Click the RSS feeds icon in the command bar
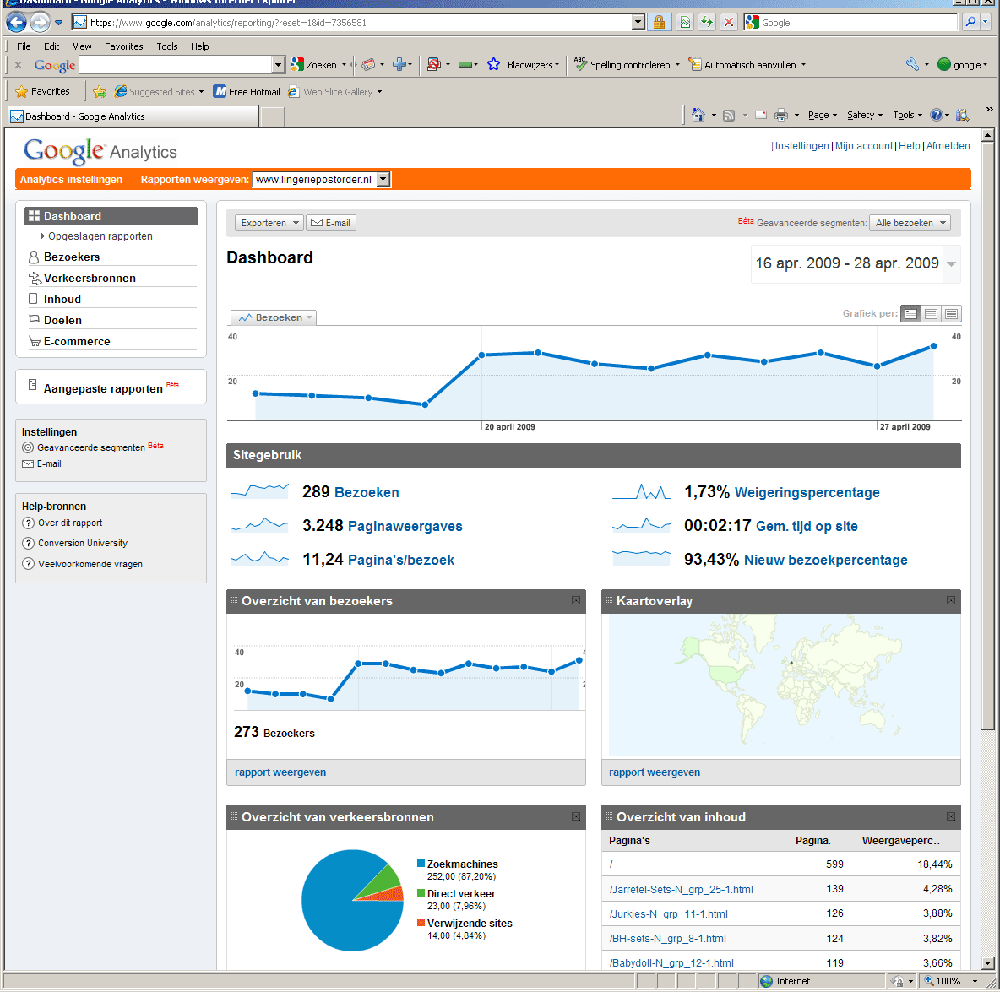Screen dimensions: 1000x992 [729, 115]
